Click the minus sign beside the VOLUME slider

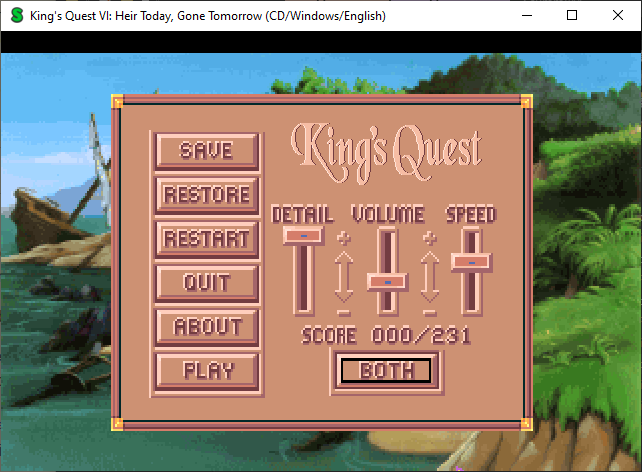430,313
